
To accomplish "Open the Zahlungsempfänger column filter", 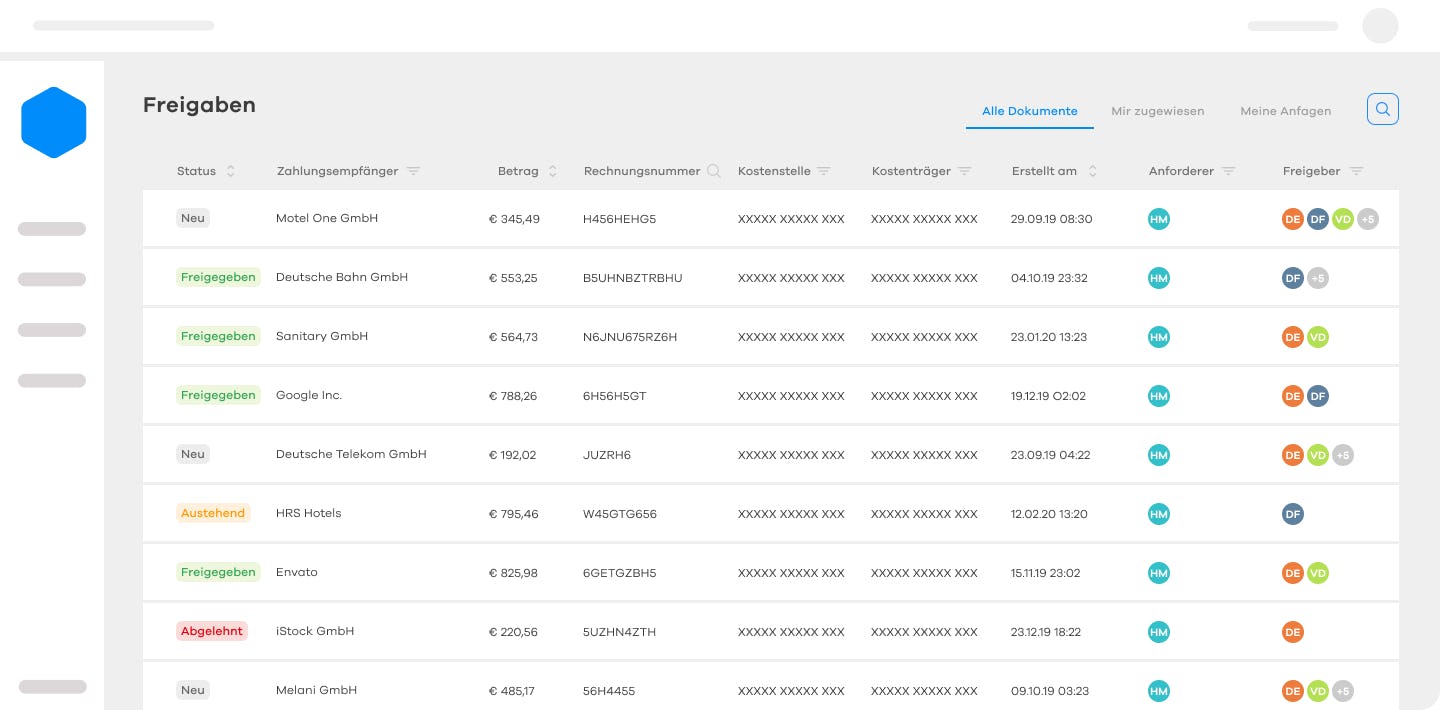I will click(413, 171).
